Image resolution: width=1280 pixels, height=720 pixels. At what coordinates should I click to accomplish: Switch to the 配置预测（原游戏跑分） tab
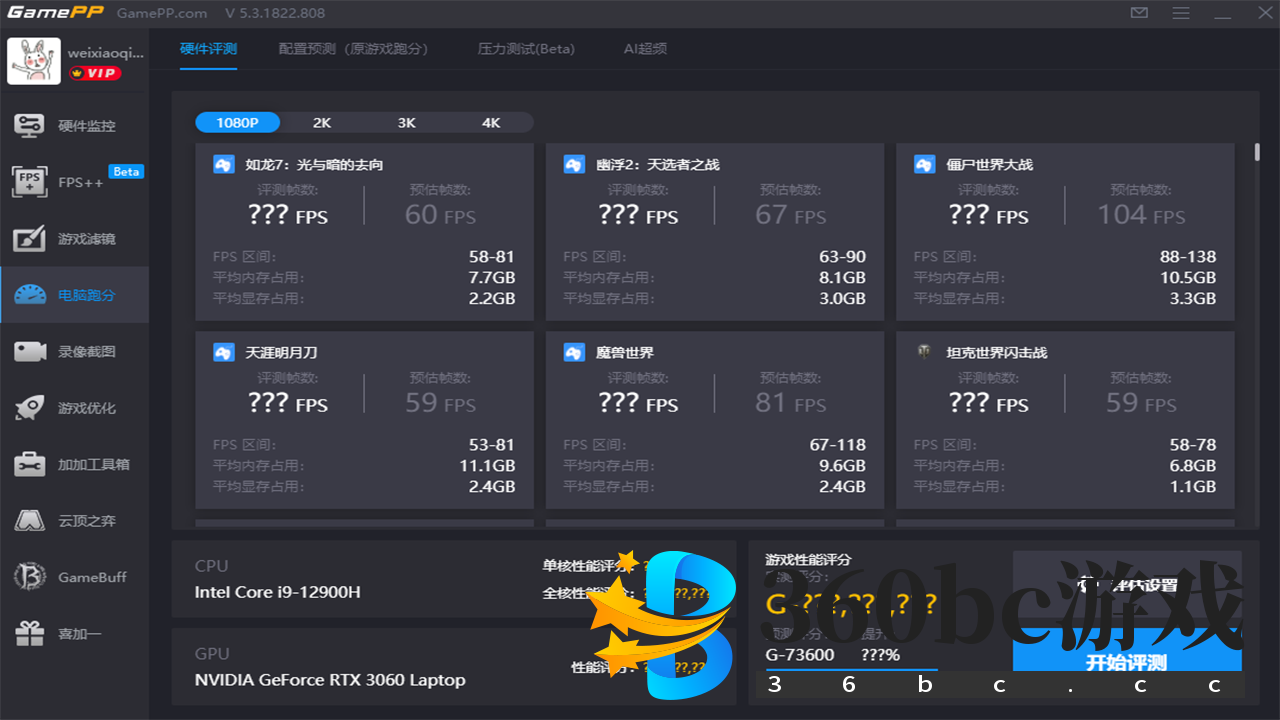click(x=354, y=48)
